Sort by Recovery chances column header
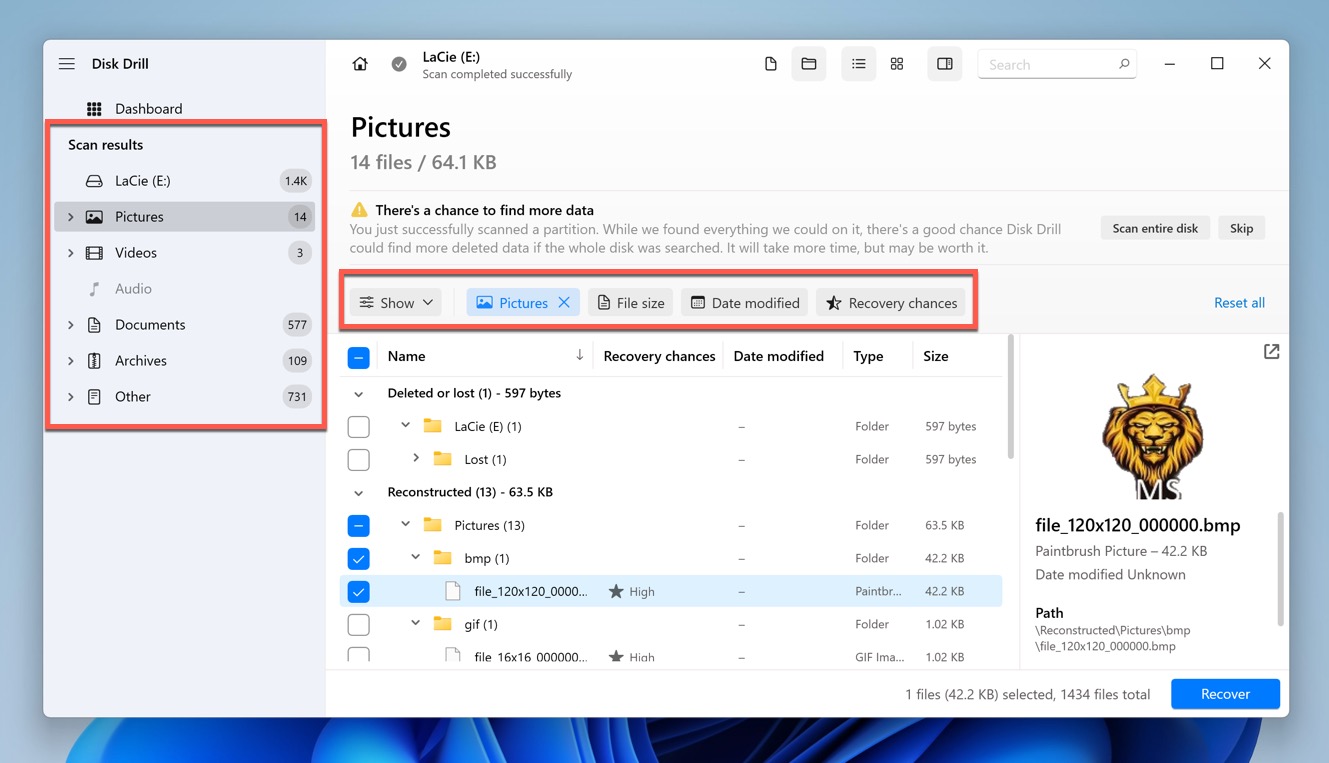Image resolution: width=1329 pixels, height=763 pixels. [659, 356]
